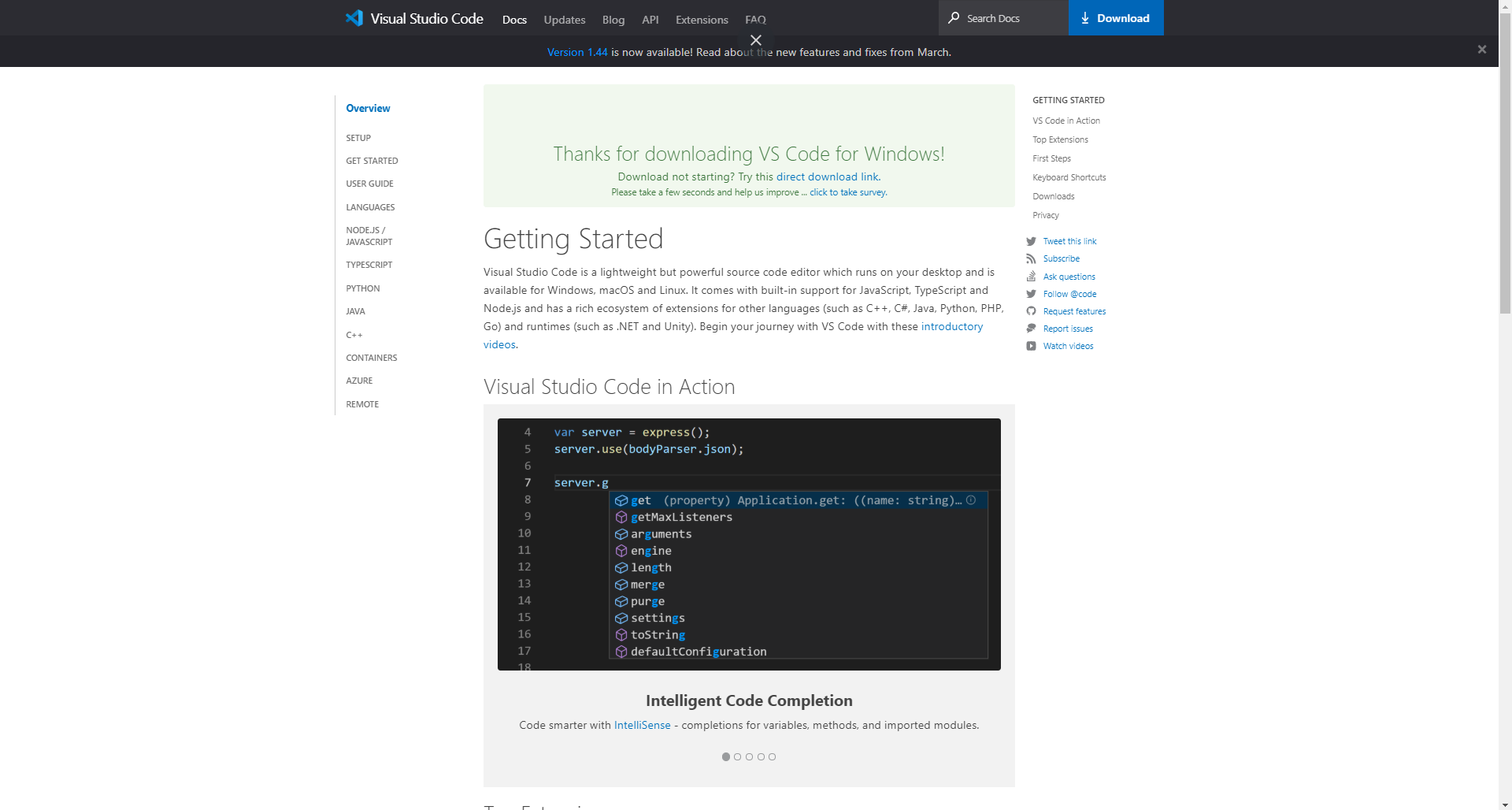Screen dimensions: 1512x810
Task: Click the search magnifier icon
Action: [x=954, y=17]
